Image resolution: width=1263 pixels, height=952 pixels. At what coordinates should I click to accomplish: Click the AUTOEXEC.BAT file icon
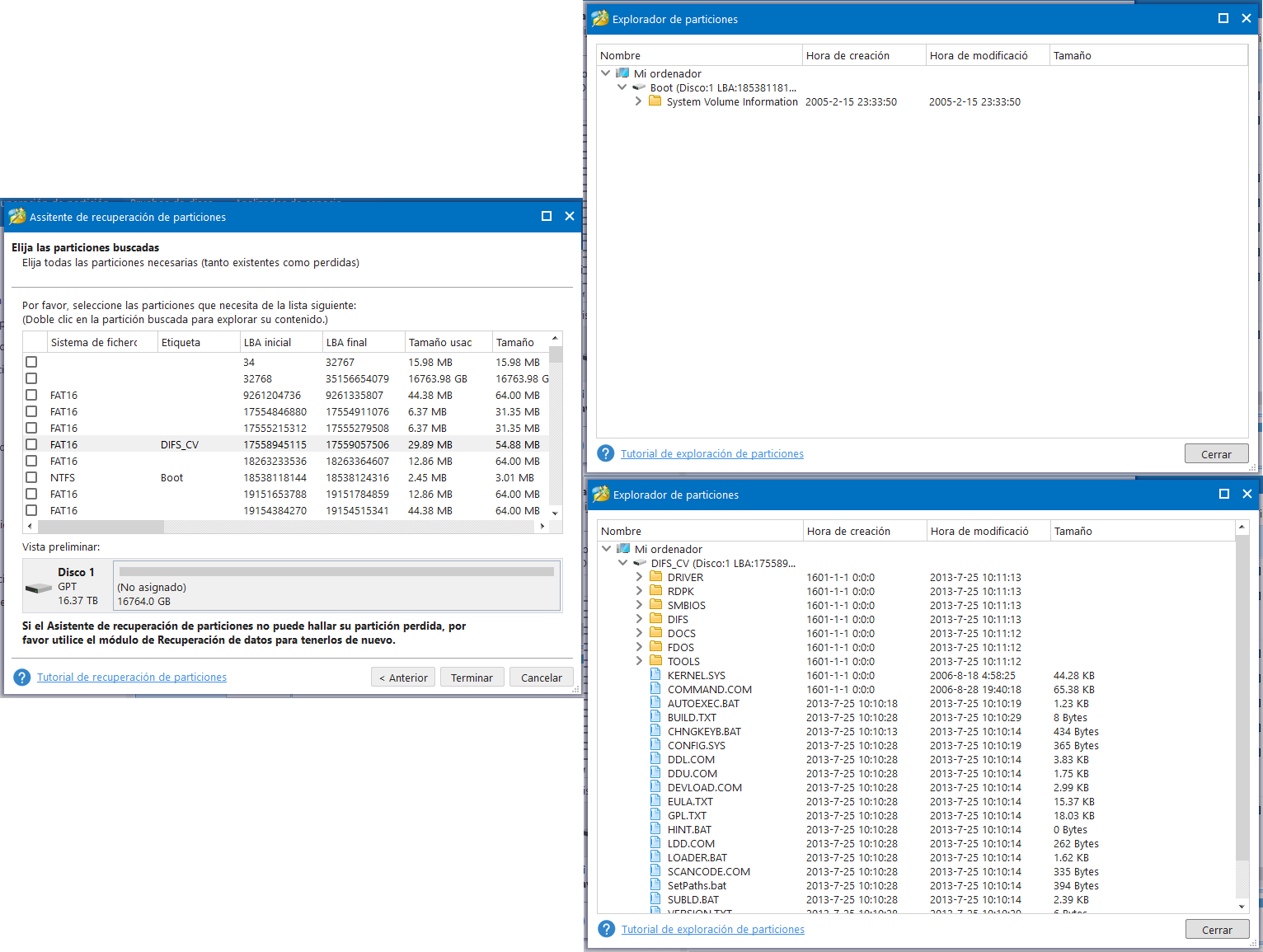pos(655,703)
